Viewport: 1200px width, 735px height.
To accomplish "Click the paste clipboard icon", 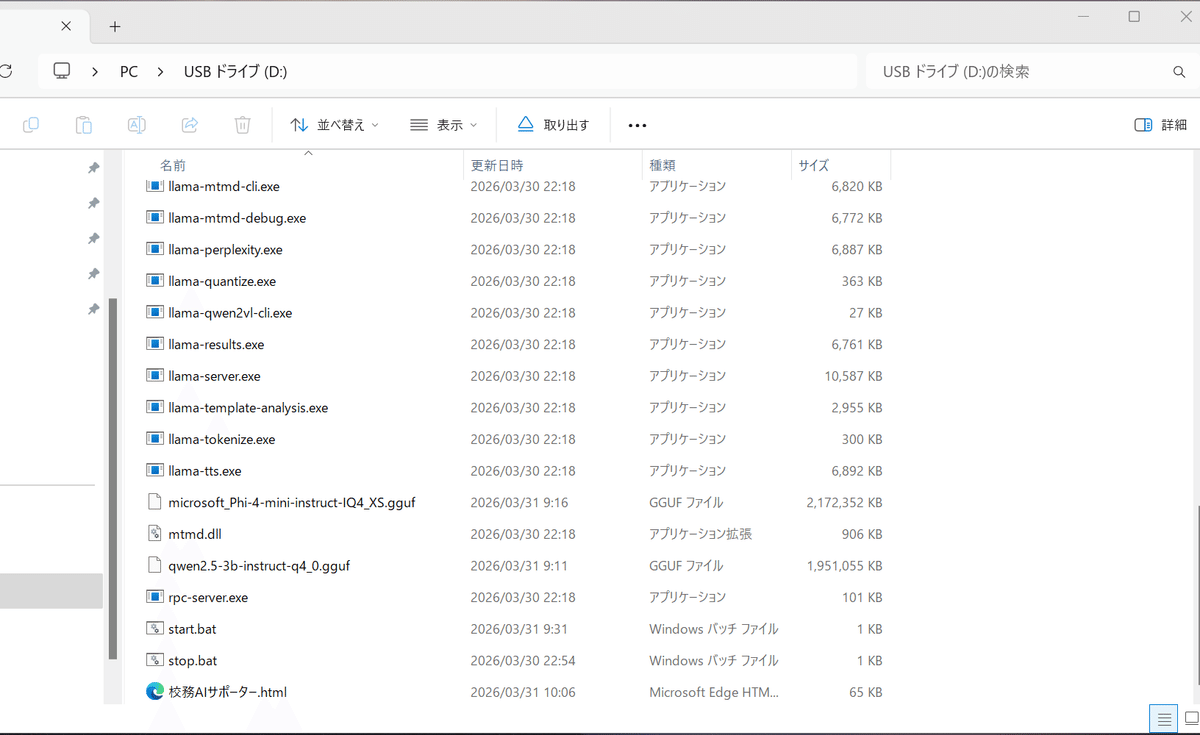I will pyautogui.click(x=84, y=125).
